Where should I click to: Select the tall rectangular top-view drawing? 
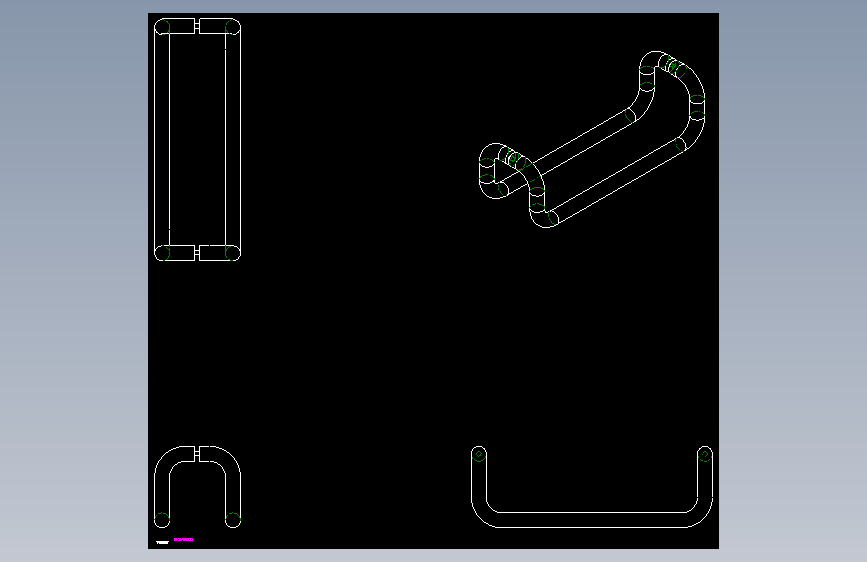(197, 139)
